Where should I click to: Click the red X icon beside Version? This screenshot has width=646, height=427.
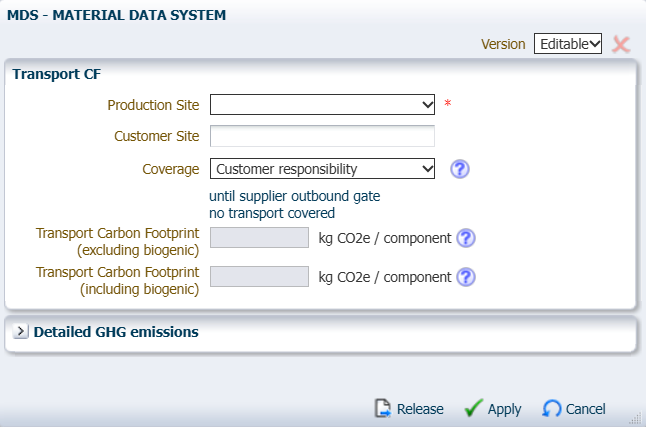[x=621, y=44]
